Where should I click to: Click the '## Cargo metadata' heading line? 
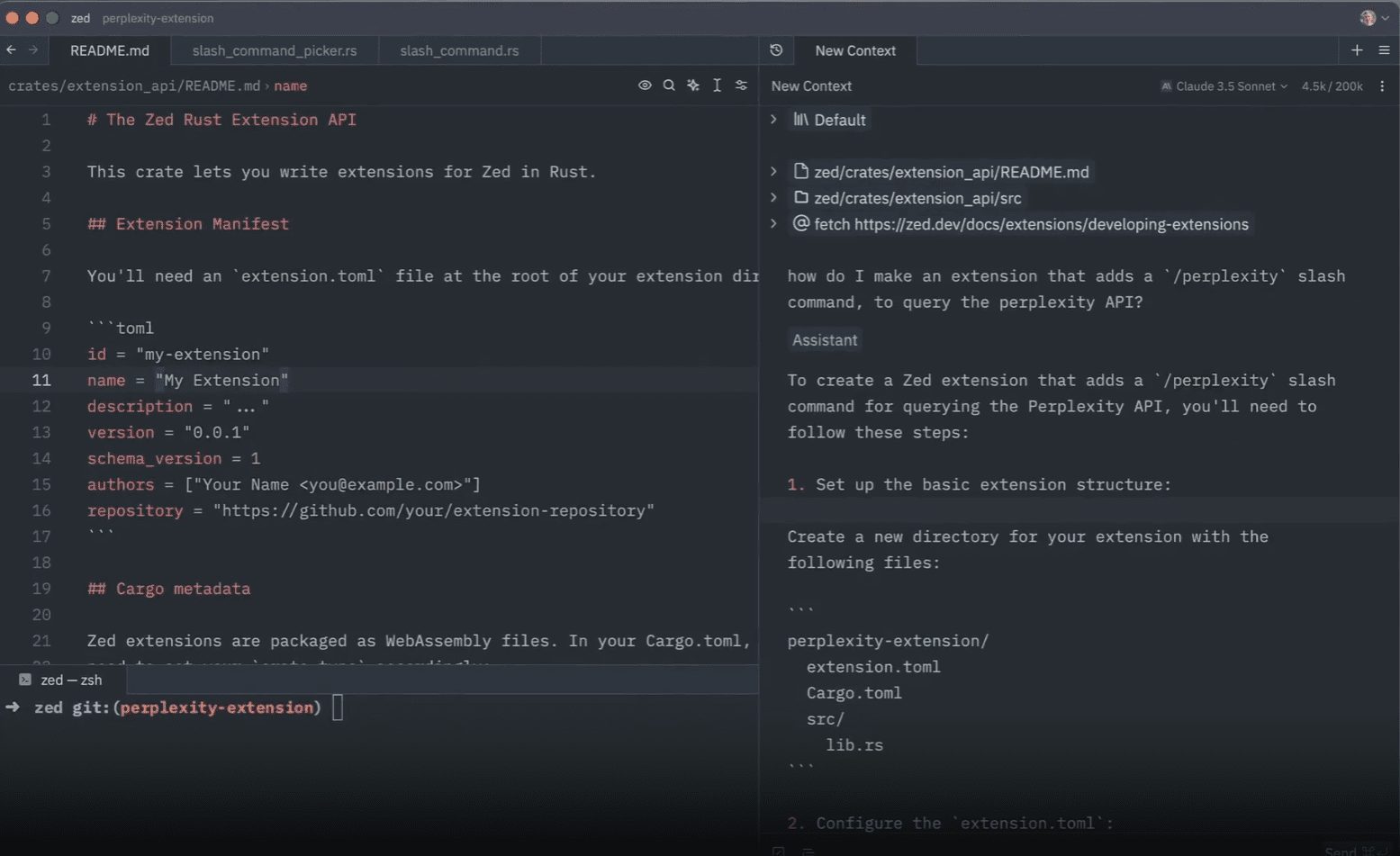pos(168,589)
